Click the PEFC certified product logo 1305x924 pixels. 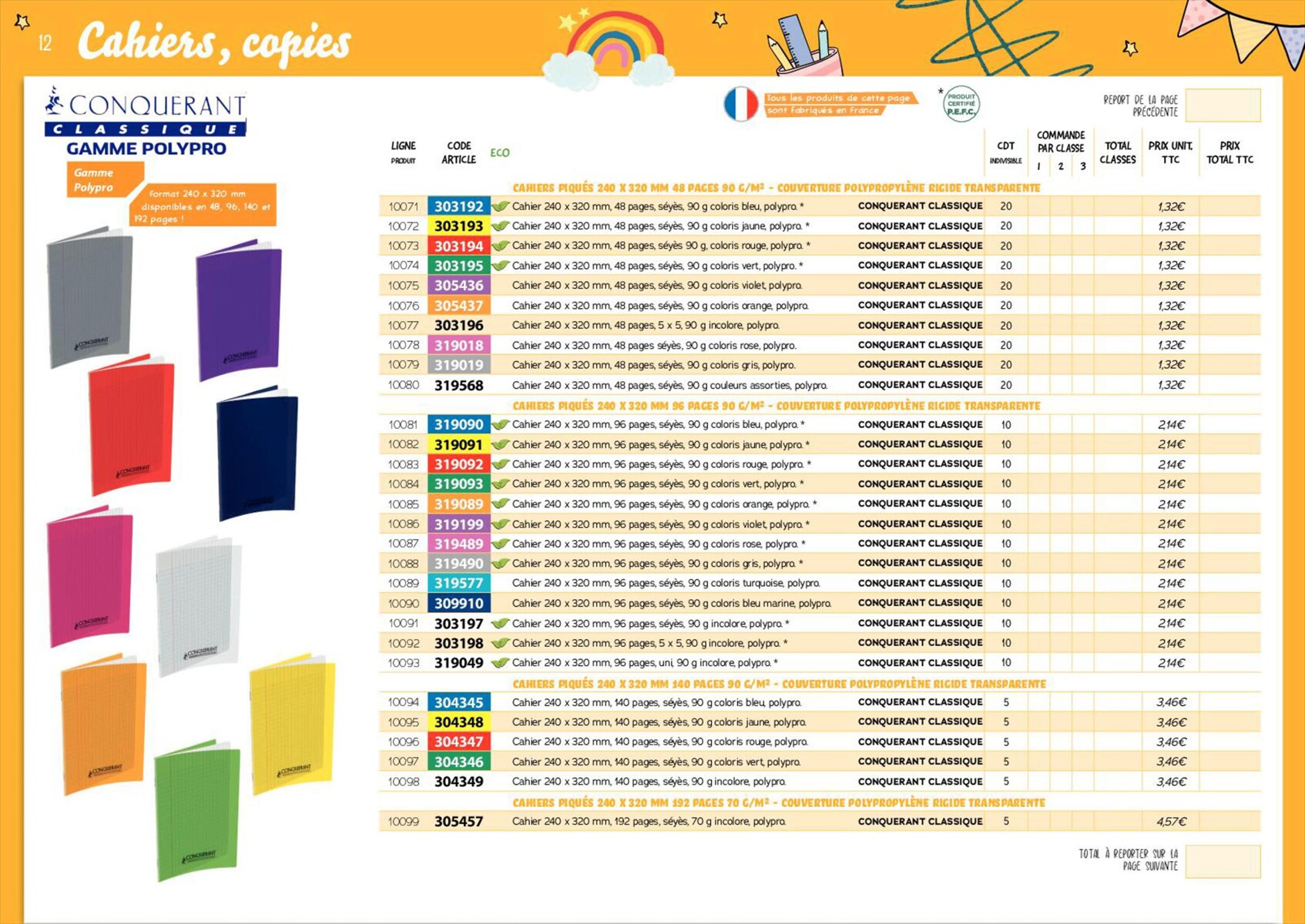[961, 104]
